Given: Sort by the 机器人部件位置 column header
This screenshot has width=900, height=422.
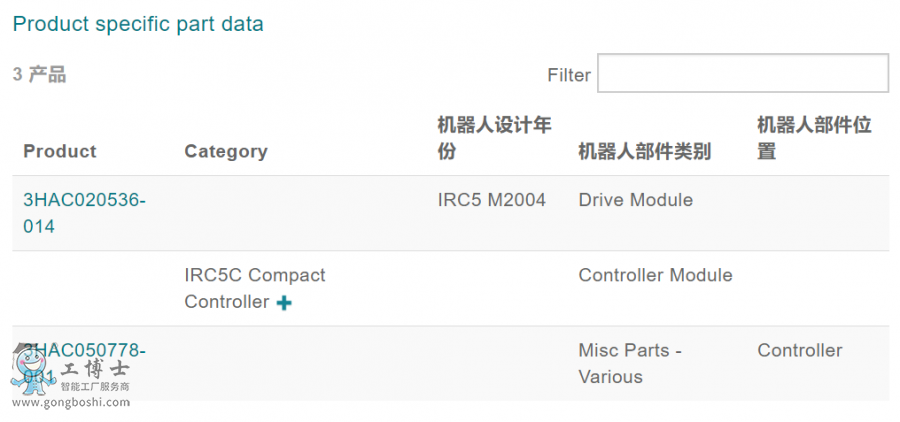Looking at the screenshot, I should [814, 138].
